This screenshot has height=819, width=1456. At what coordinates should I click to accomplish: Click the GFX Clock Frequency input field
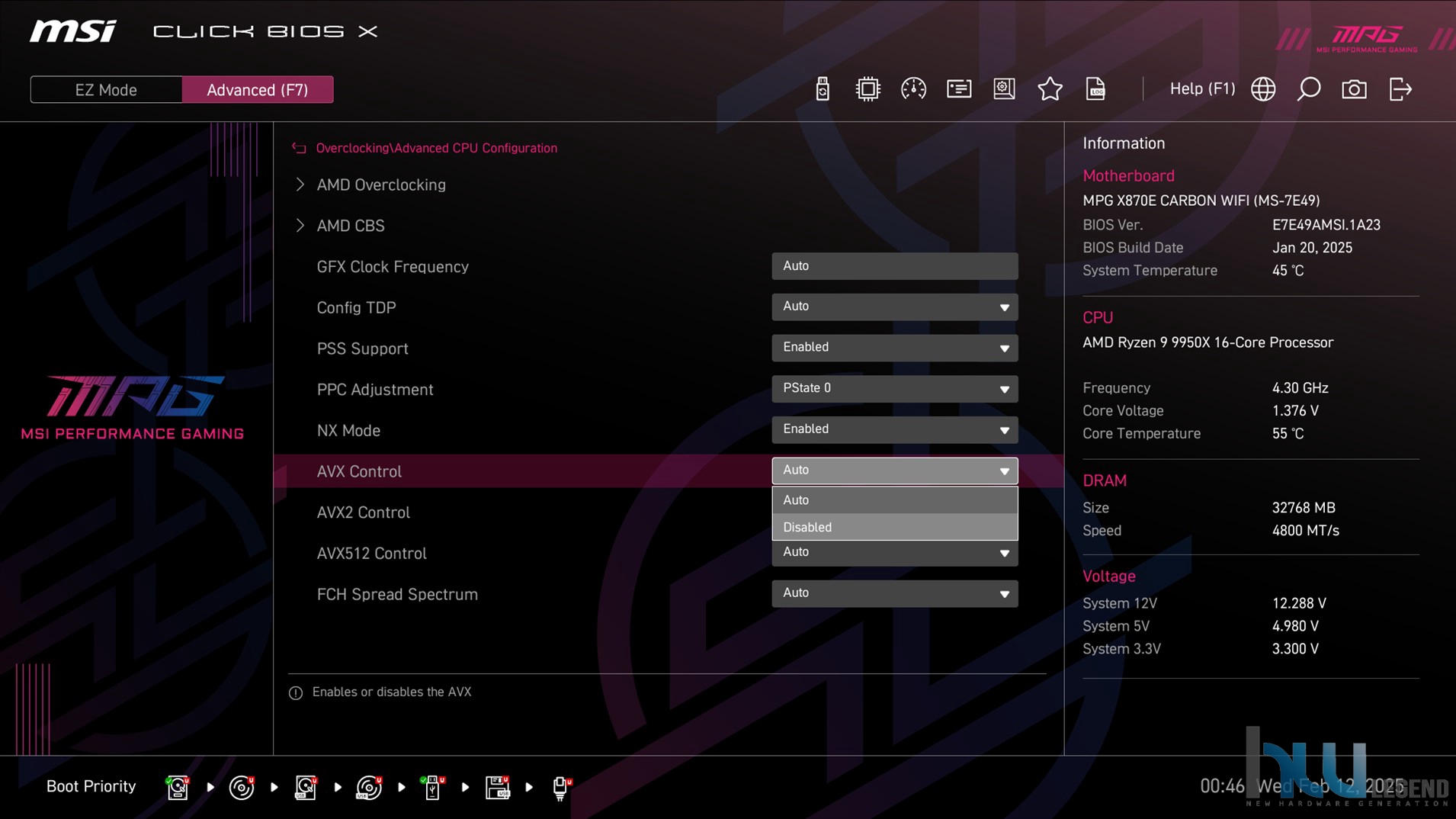(x=894, y=266)
